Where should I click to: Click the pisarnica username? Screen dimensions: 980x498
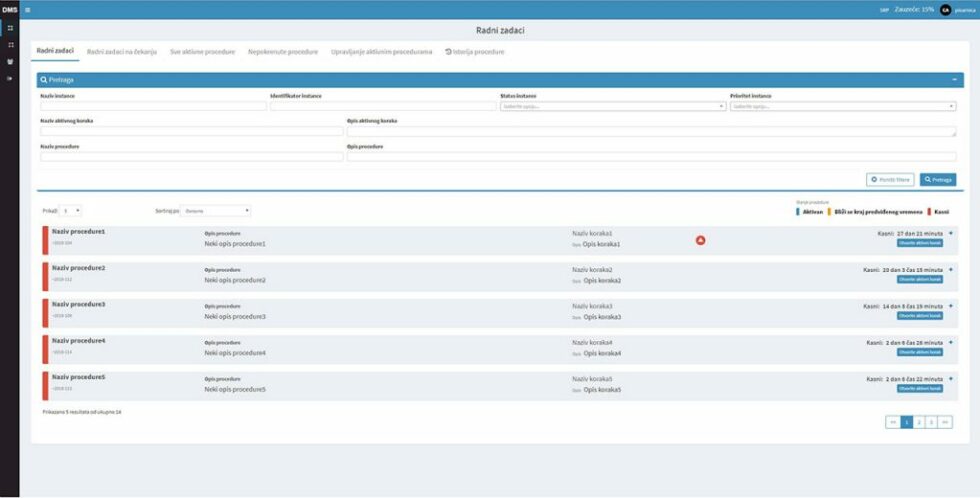(964, 11)
